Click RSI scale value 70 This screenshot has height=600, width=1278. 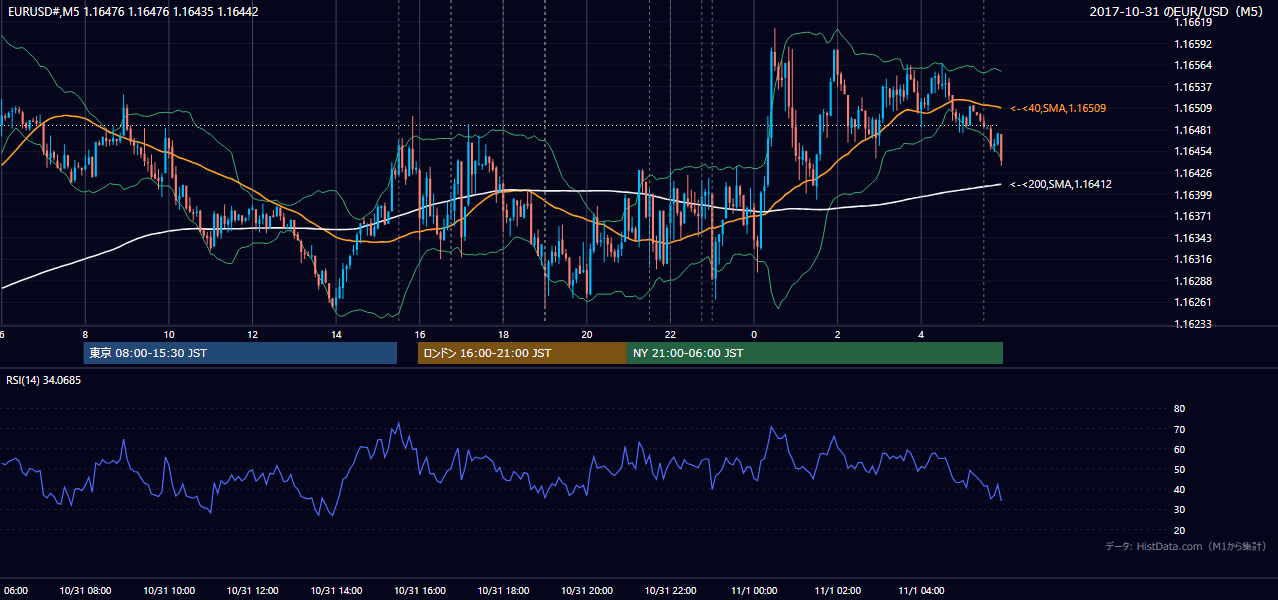click(x=1179, y=429)
